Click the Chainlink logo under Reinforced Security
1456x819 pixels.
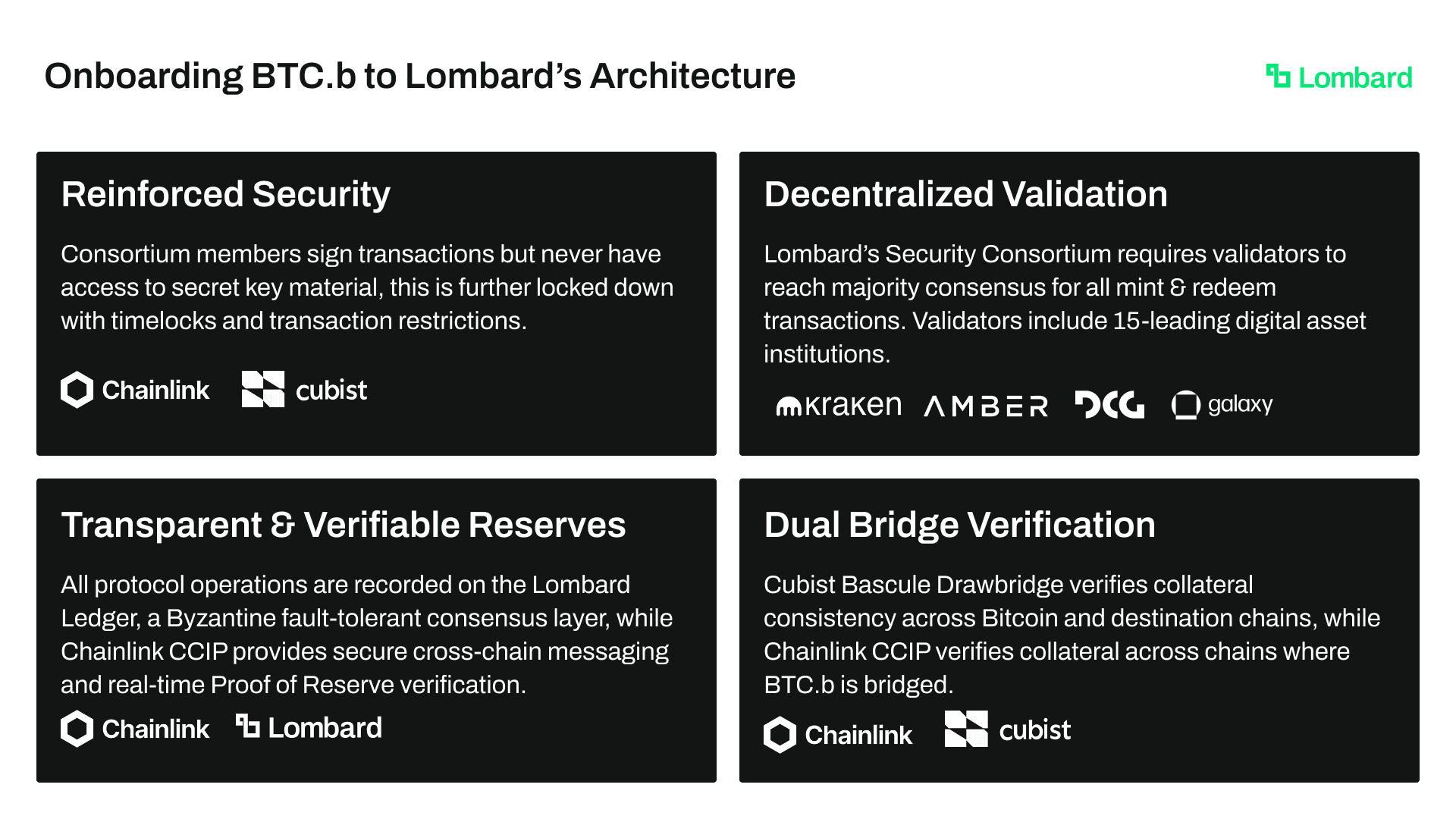tap(135, 390)
